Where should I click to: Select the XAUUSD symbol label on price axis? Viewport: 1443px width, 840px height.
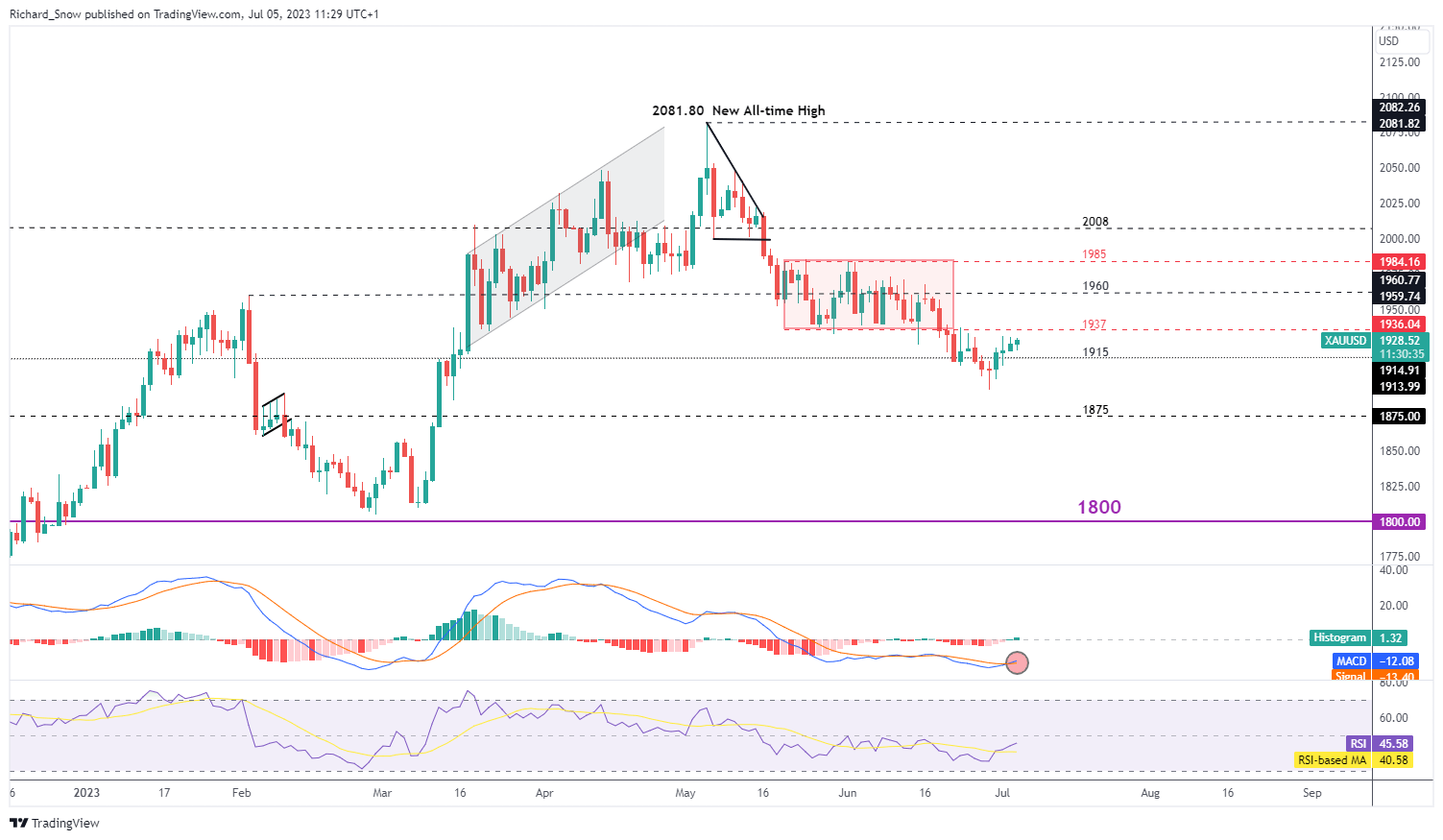point(1345,341)
